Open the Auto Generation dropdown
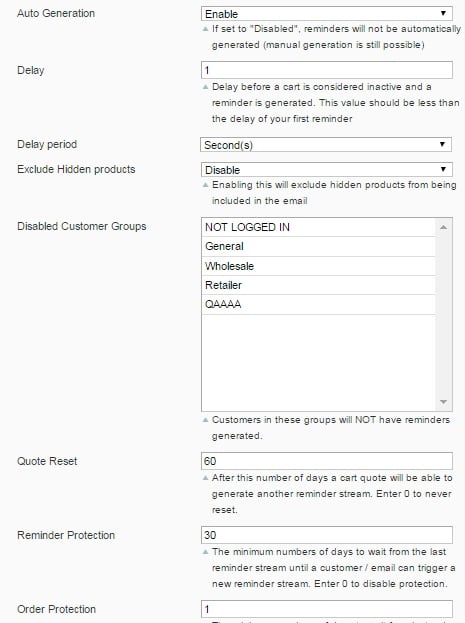Image resolution: width=465 pixels, height=623 pixels. tap(327, 14)
